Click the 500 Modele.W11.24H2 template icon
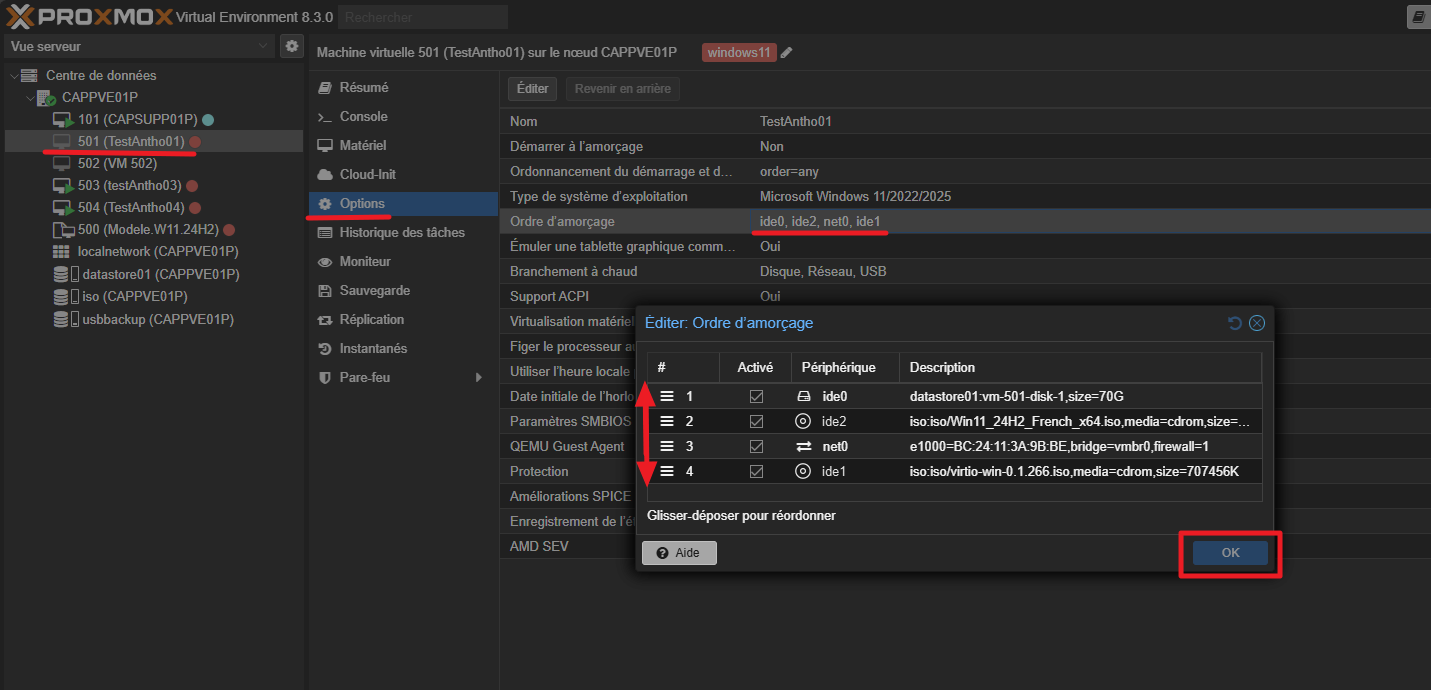This screenshot has width=1431, height=690. click(62, 229)
